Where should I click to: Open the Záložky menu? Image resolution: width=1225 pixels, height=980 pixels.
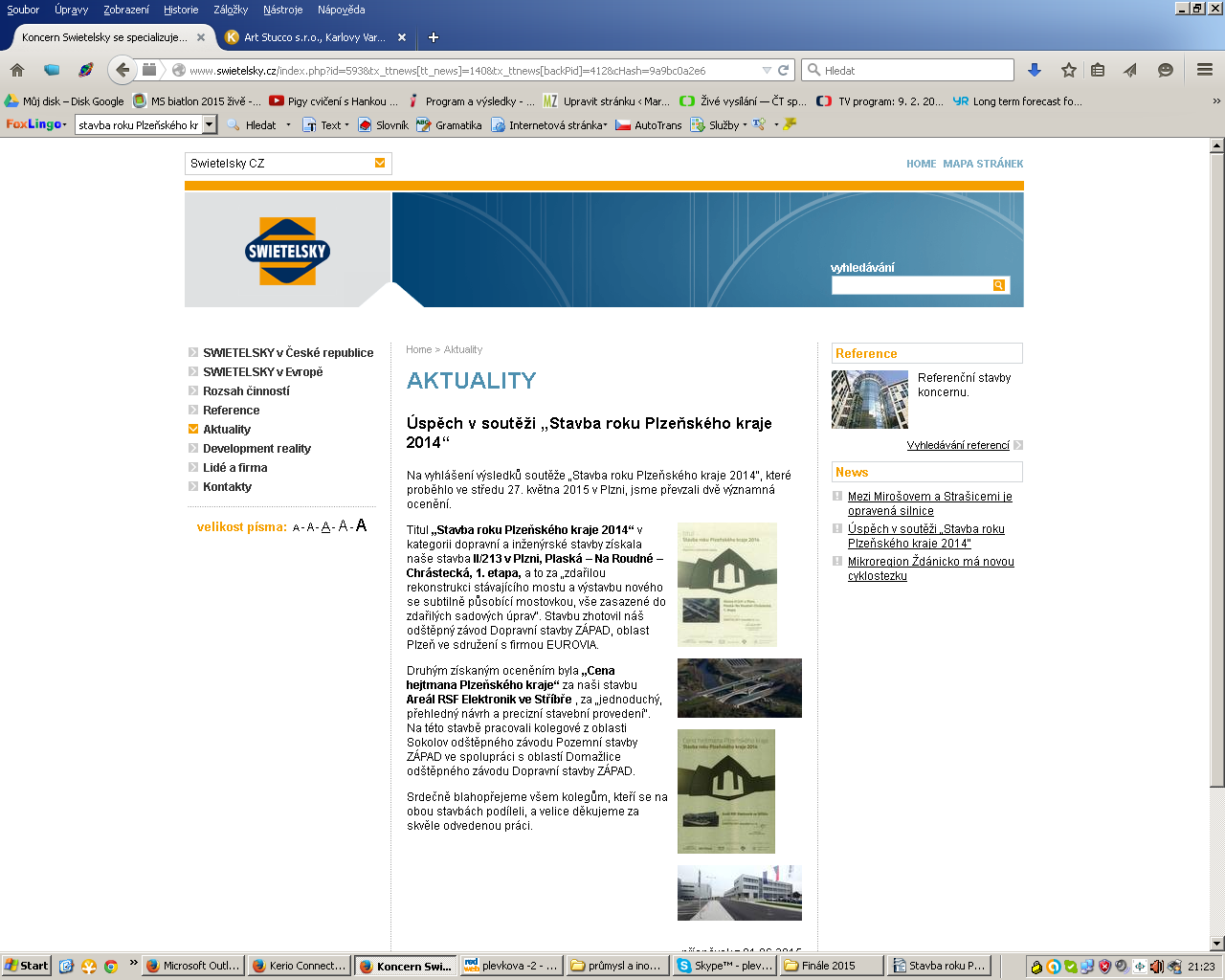(231, 10)
